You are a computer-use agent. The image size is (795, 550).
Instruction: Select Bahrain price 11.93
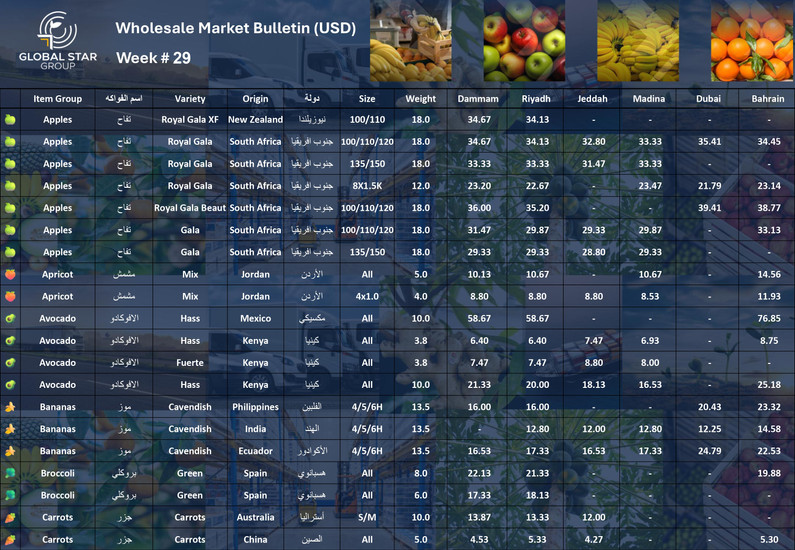(769, 297)
